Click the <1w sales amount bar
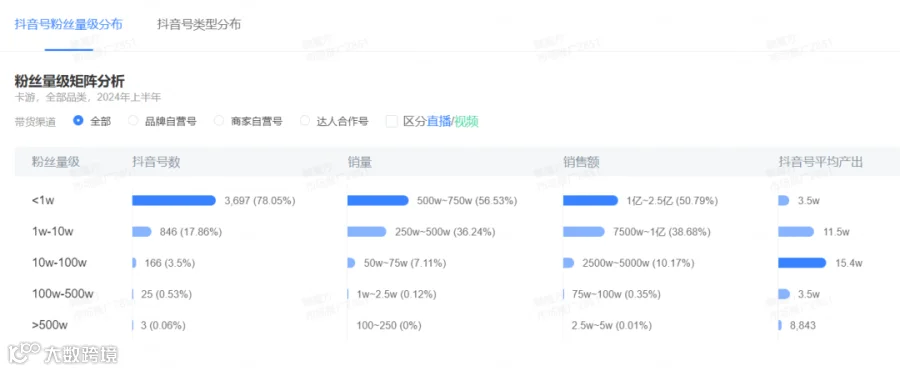The height and width of the screenshot is (371, 900). click(x=591, y=200)
